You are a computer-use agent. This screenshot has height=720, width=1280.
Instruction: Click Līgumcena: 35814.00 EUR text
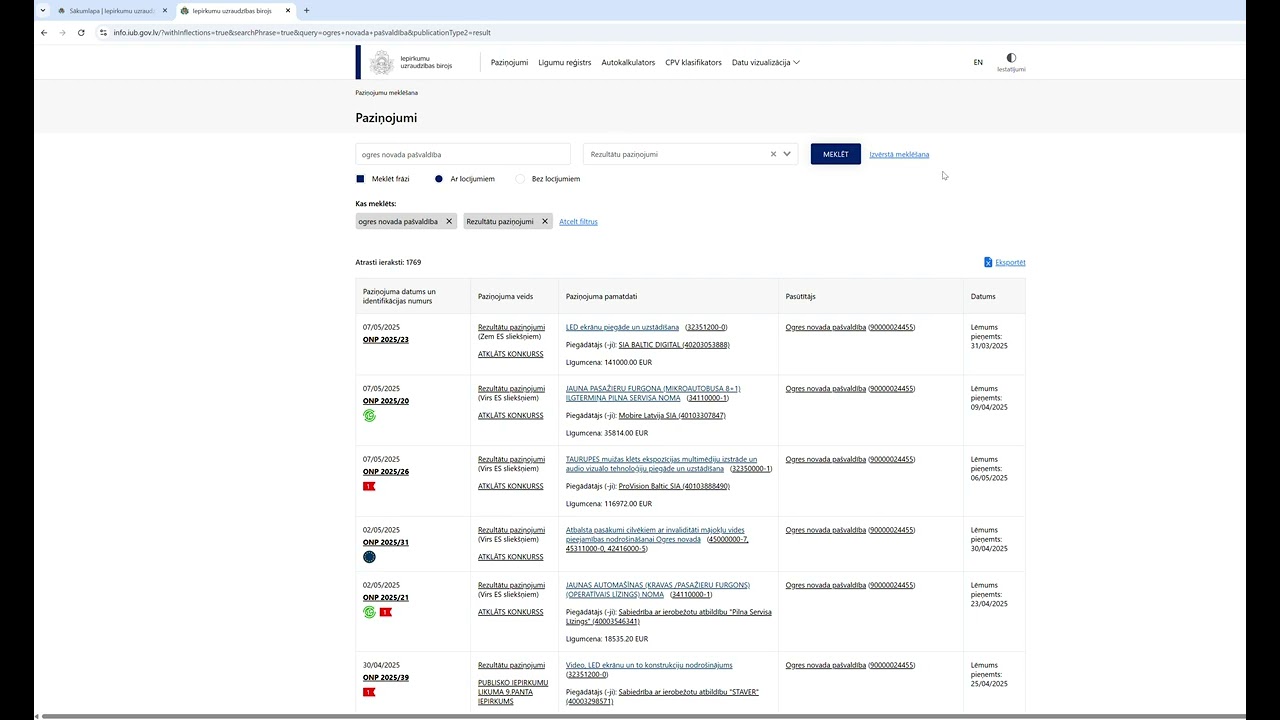pos(607,433)
